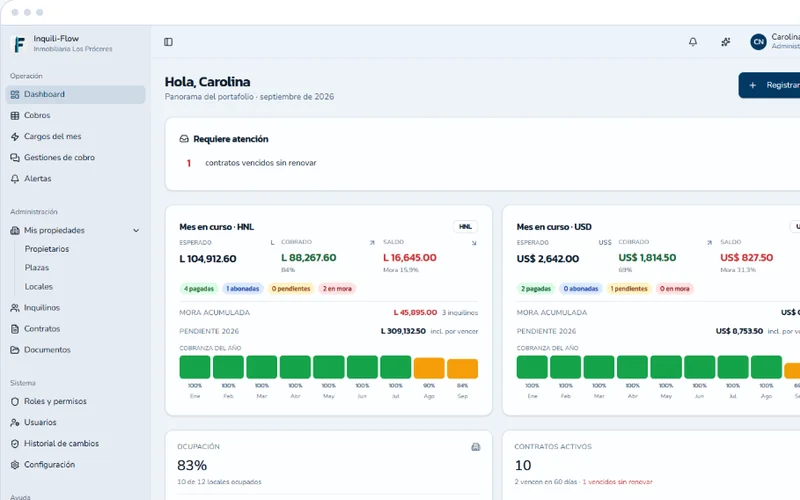Open the notifications bell in header

[x=693, y=42]
